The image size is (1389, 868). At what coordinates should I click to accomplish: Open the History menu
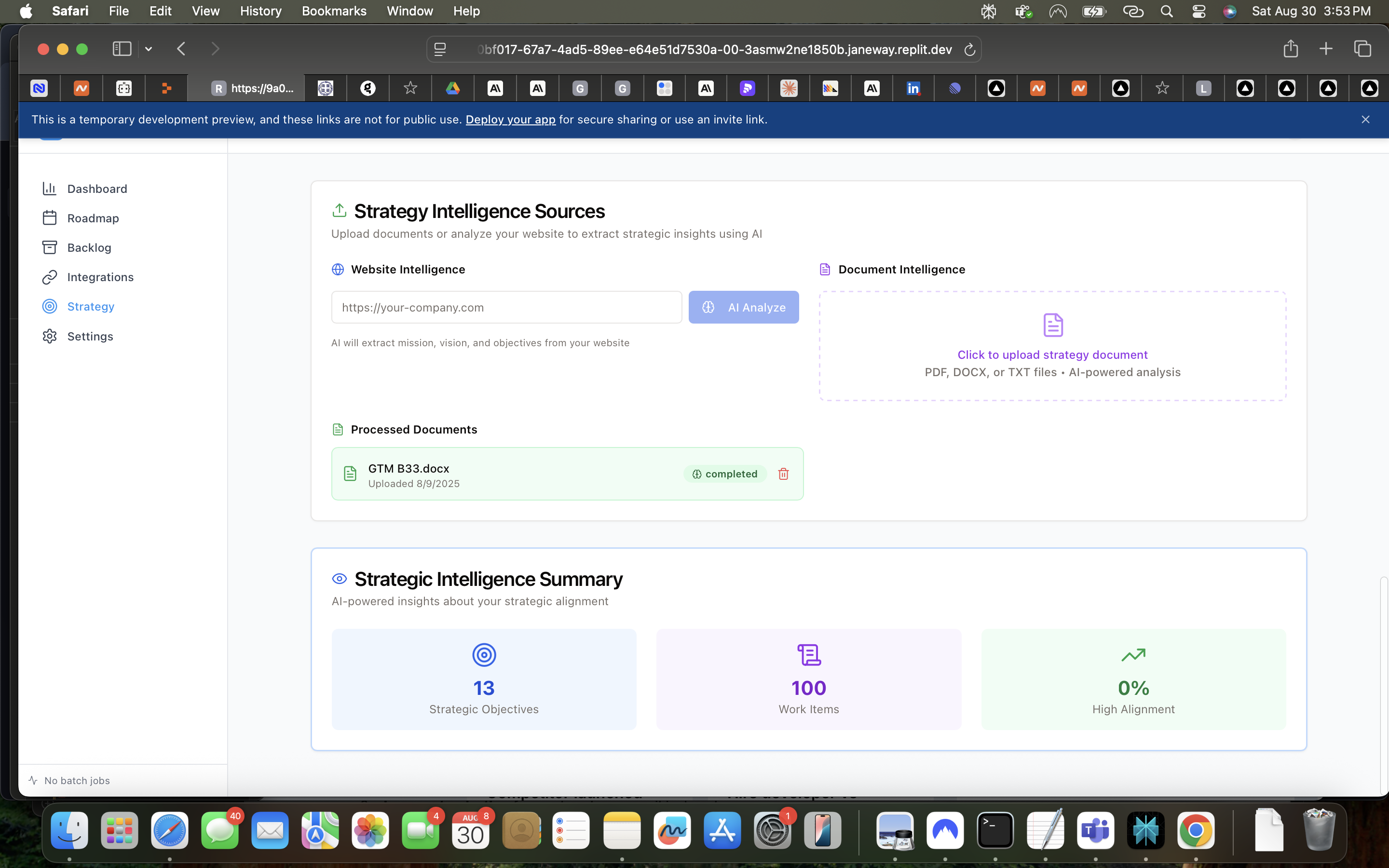[x=260, y=11]
